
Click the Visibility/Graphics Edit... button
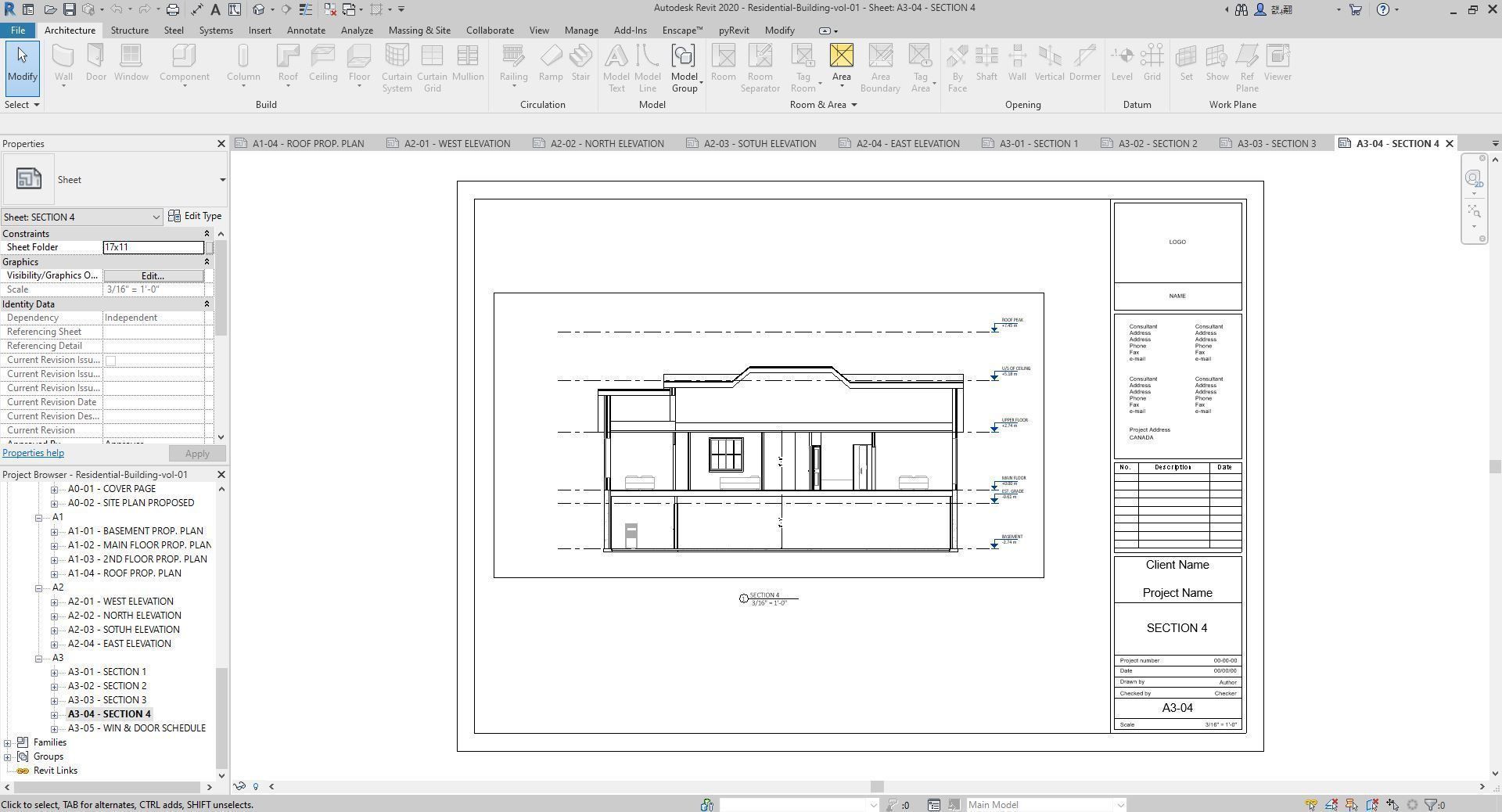pos(153,276)
